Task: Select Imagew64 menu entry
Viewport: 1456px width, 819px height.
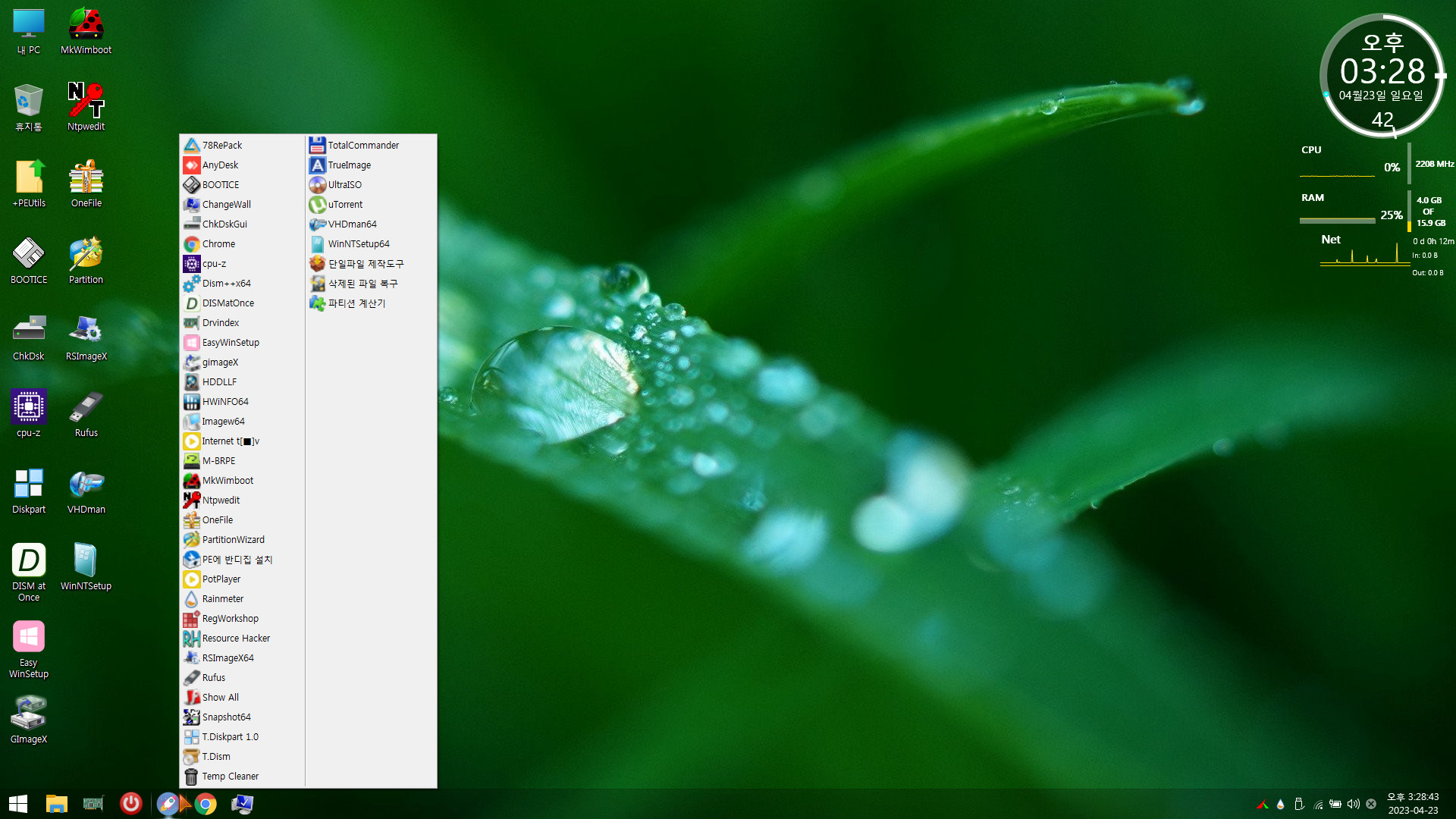Action: tap(242, 421)
